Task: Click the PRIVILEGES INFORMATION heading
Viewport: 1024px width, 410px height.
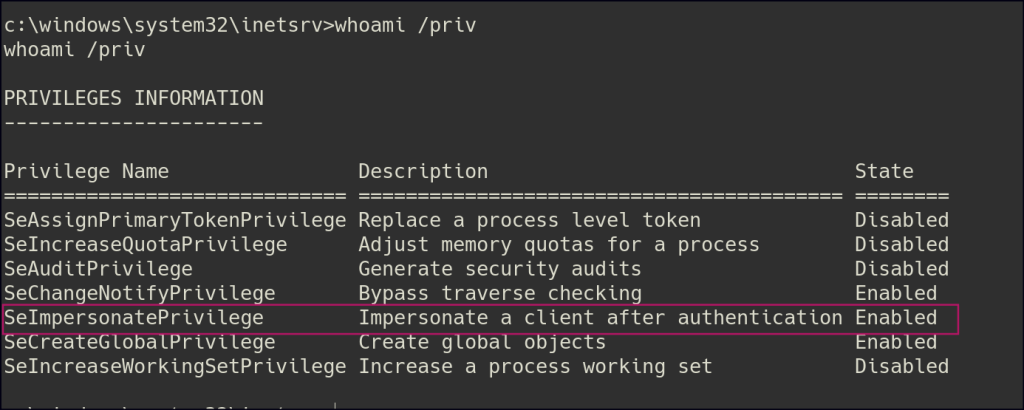Action: click(x=134, y=98)
